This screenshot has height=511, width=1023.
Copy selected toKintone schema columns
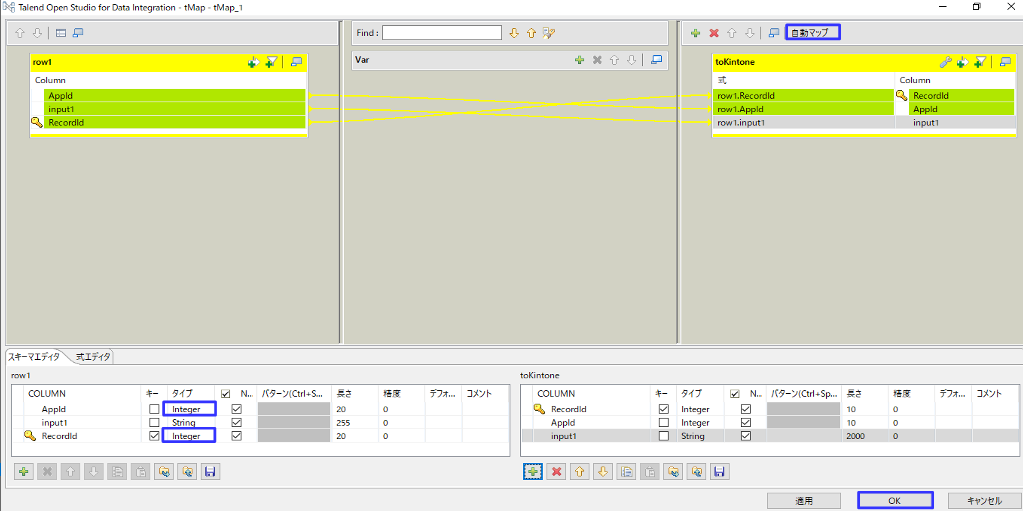pos(626,472)
